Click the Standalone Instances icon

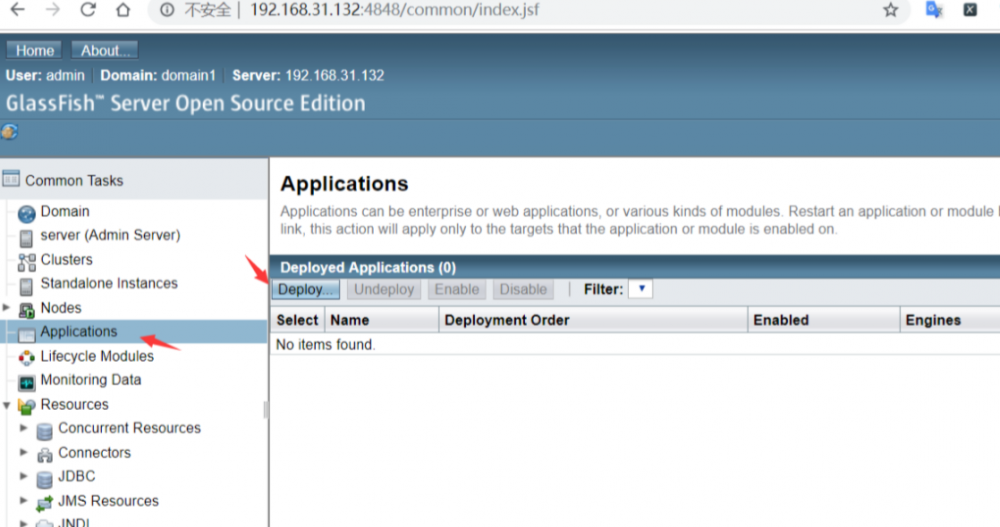(26, 286)
